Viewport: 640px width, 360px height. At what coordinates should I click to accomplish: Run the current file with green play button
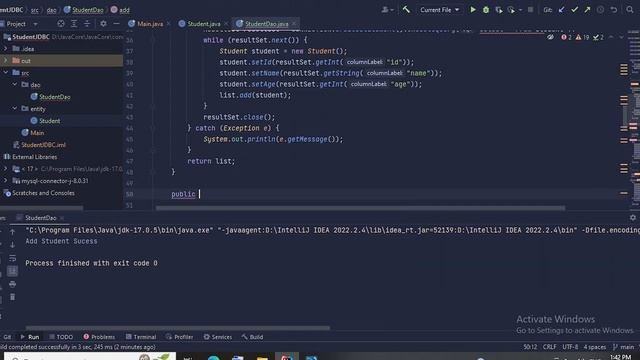coord(473,9)
